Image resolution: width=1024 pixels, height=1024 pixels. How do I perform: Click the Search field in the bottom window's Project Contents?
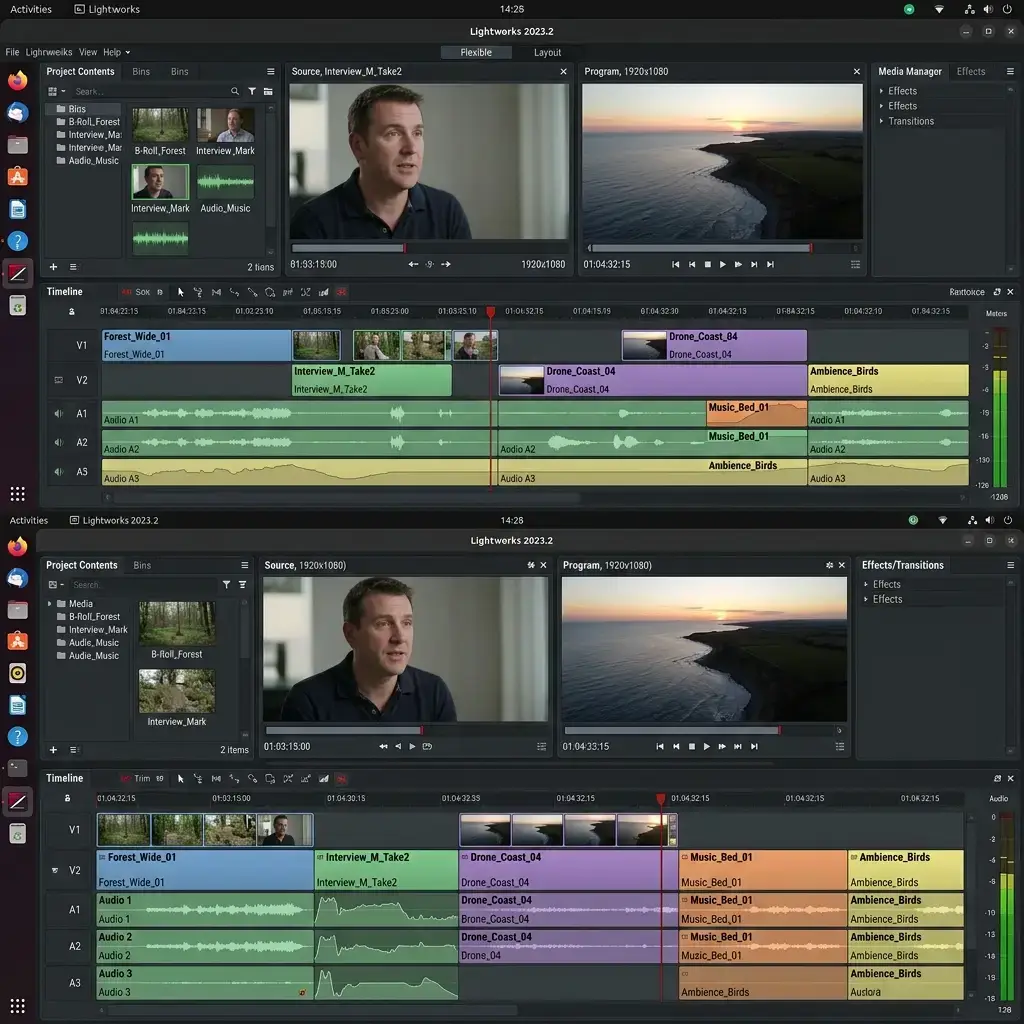pyautogui.click(x=142, y=584)
